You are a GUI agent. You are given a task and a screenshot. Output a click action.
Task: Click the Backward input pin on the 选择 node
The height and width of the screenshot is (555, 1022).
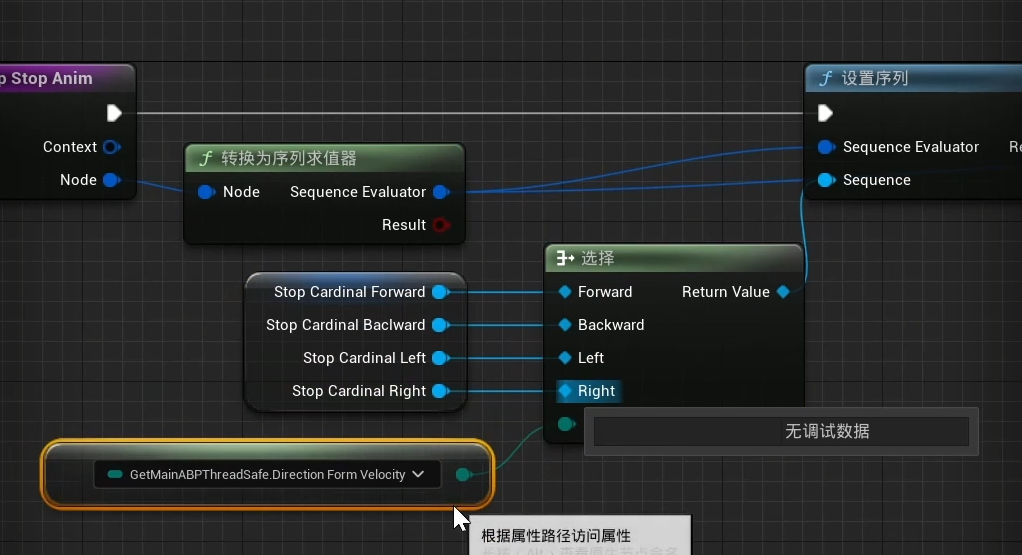[x=565, y=324]
